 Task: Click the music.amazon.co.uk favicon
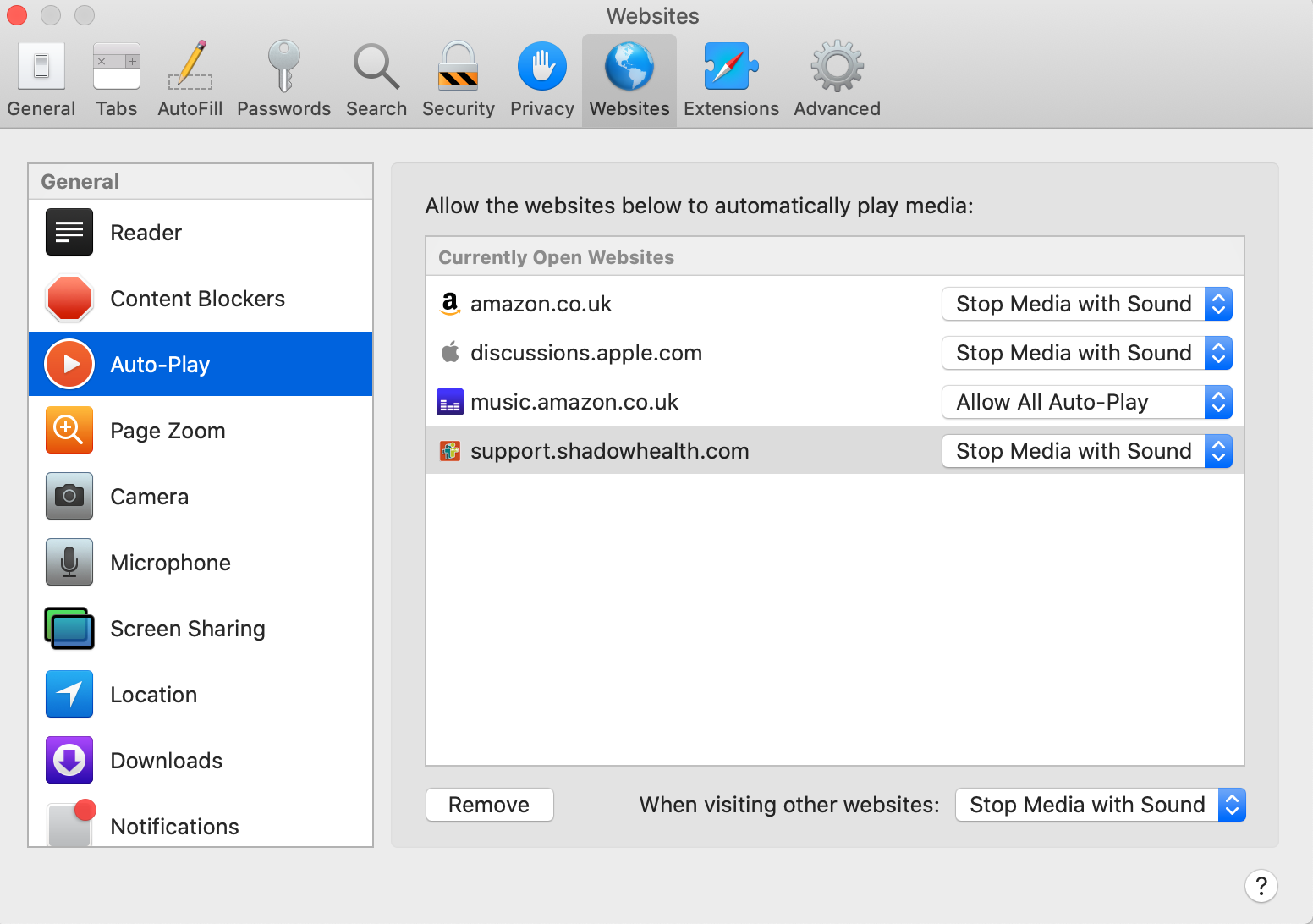(x=450, y=402)
